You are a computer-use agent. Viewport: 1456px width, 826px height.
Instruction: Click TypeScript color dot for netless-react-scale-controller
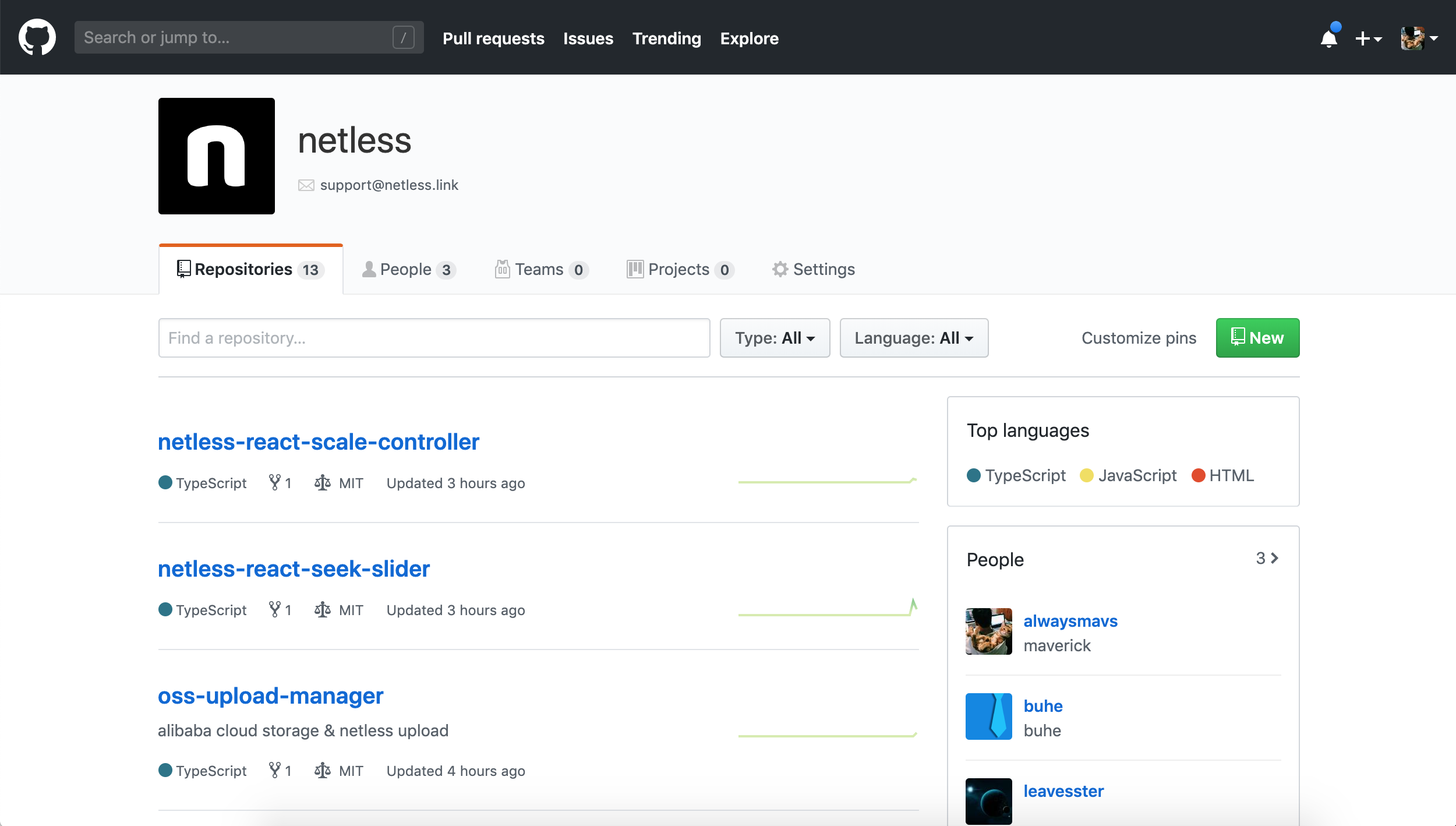point(165,482)
